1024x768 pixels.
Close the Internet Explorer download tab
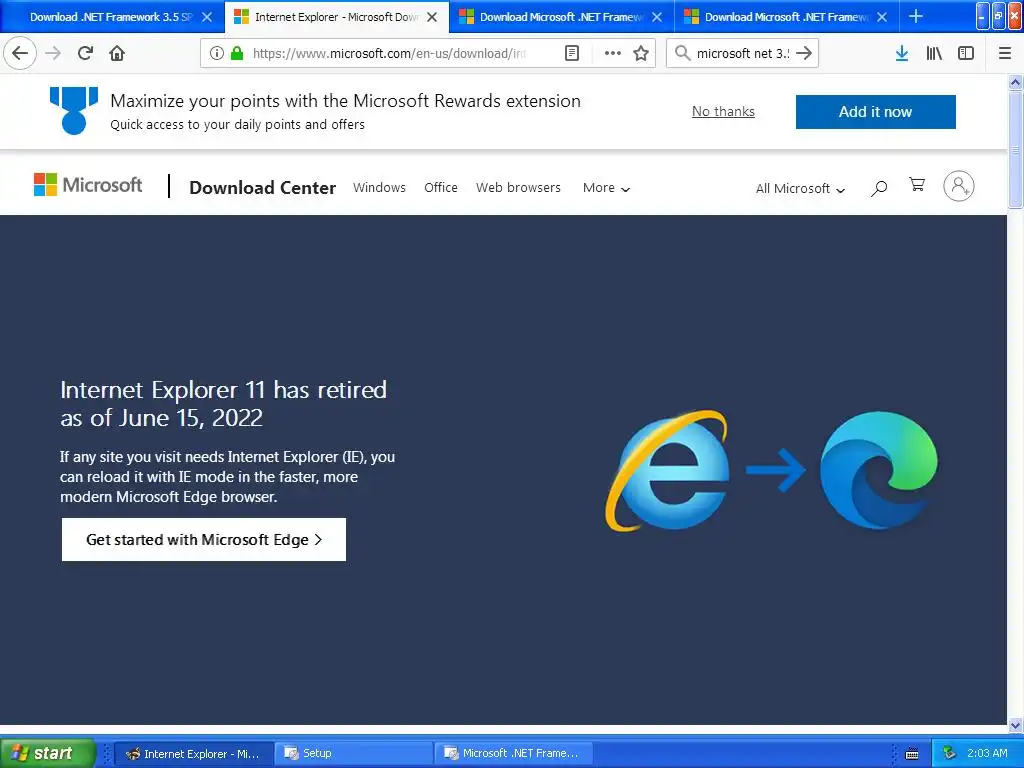(x=432, y=17)
